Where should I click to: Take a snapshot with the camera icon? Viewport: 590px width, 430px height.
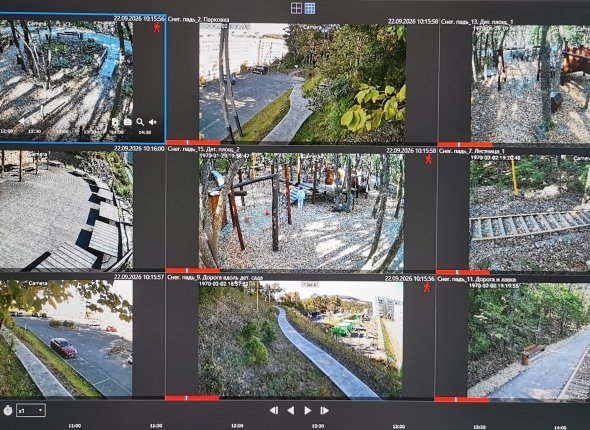128,122
